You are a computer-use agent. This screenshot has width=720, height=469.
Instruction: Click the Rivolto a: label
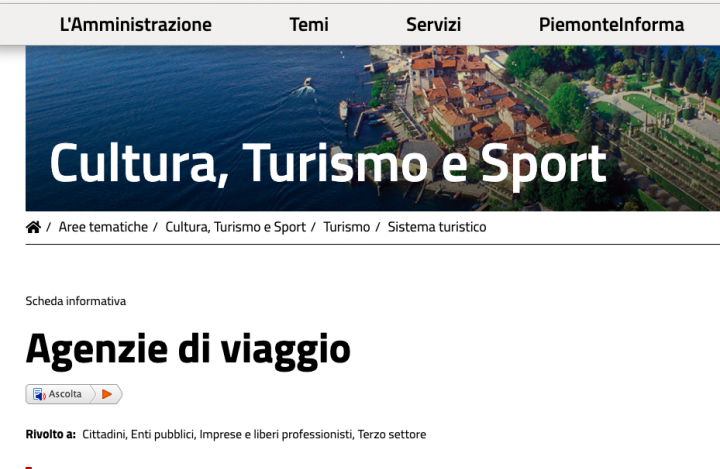pyautogui.click(x=51, y=434)
